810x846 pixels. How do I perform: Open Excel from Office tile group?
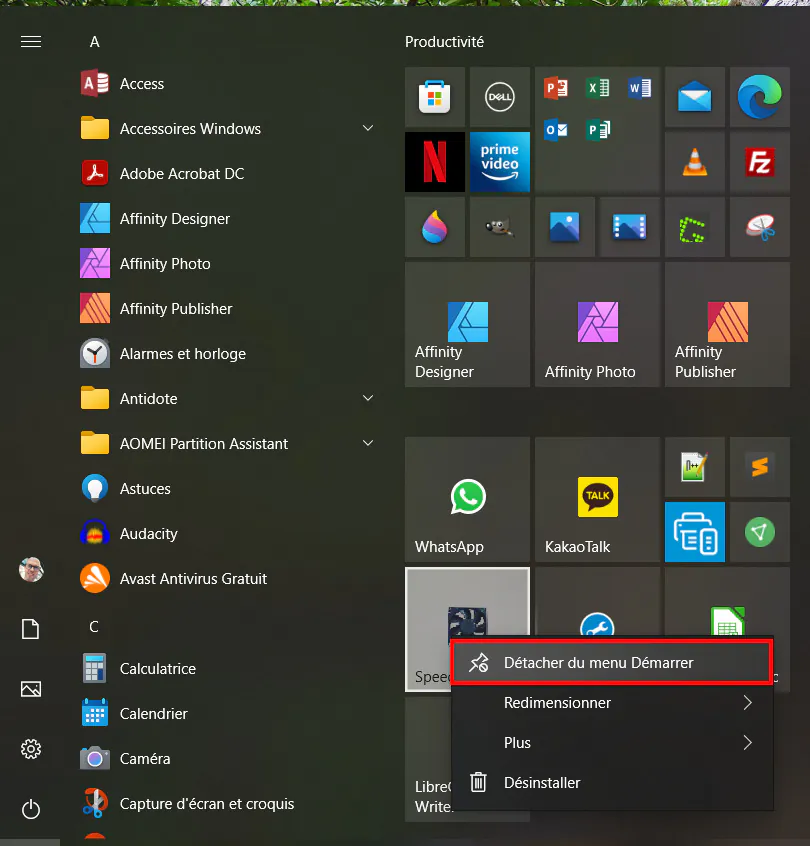[x=598, y=88]
